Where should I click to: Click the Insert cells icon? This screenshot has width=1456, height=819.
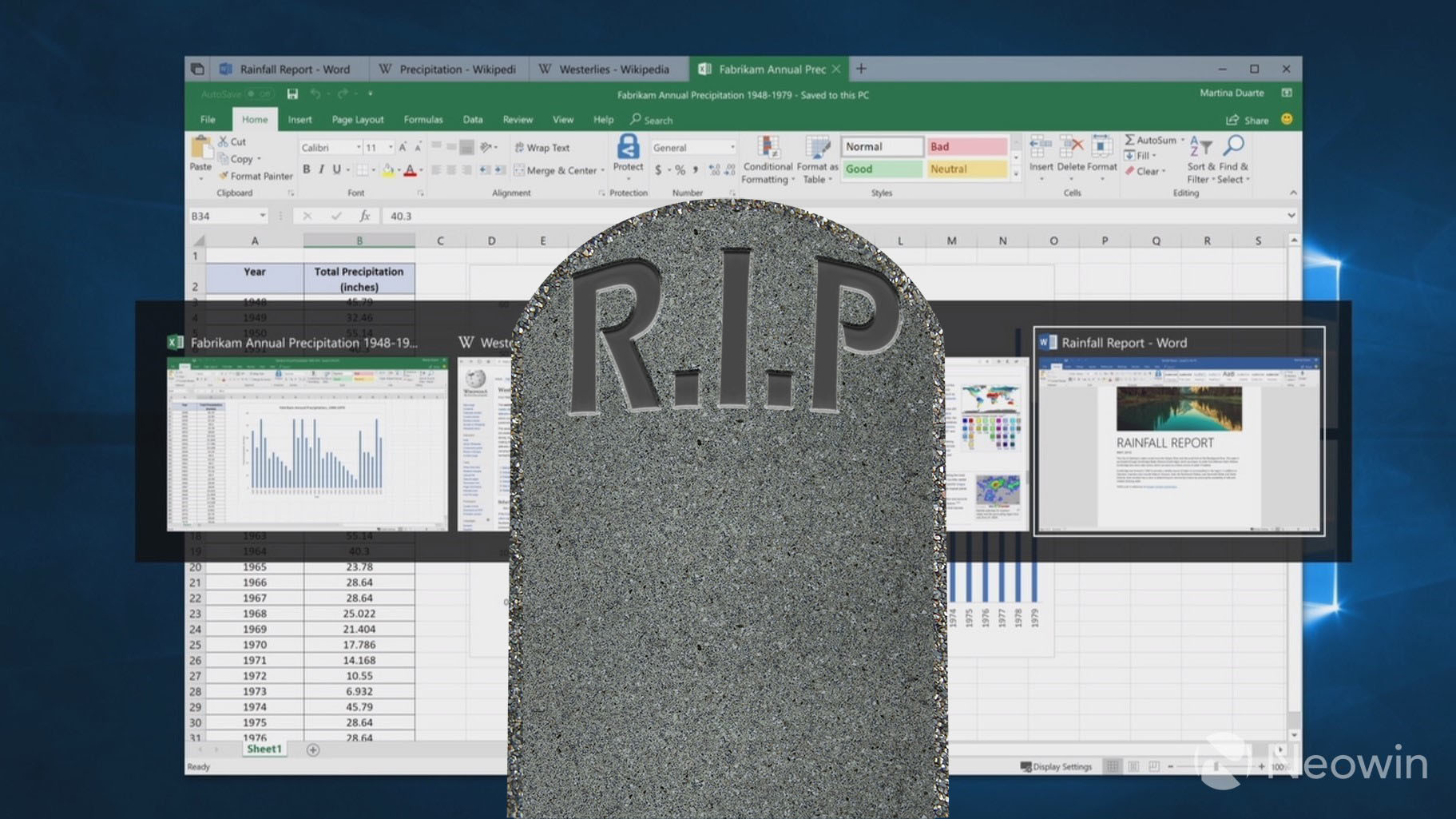(1041, 147)
